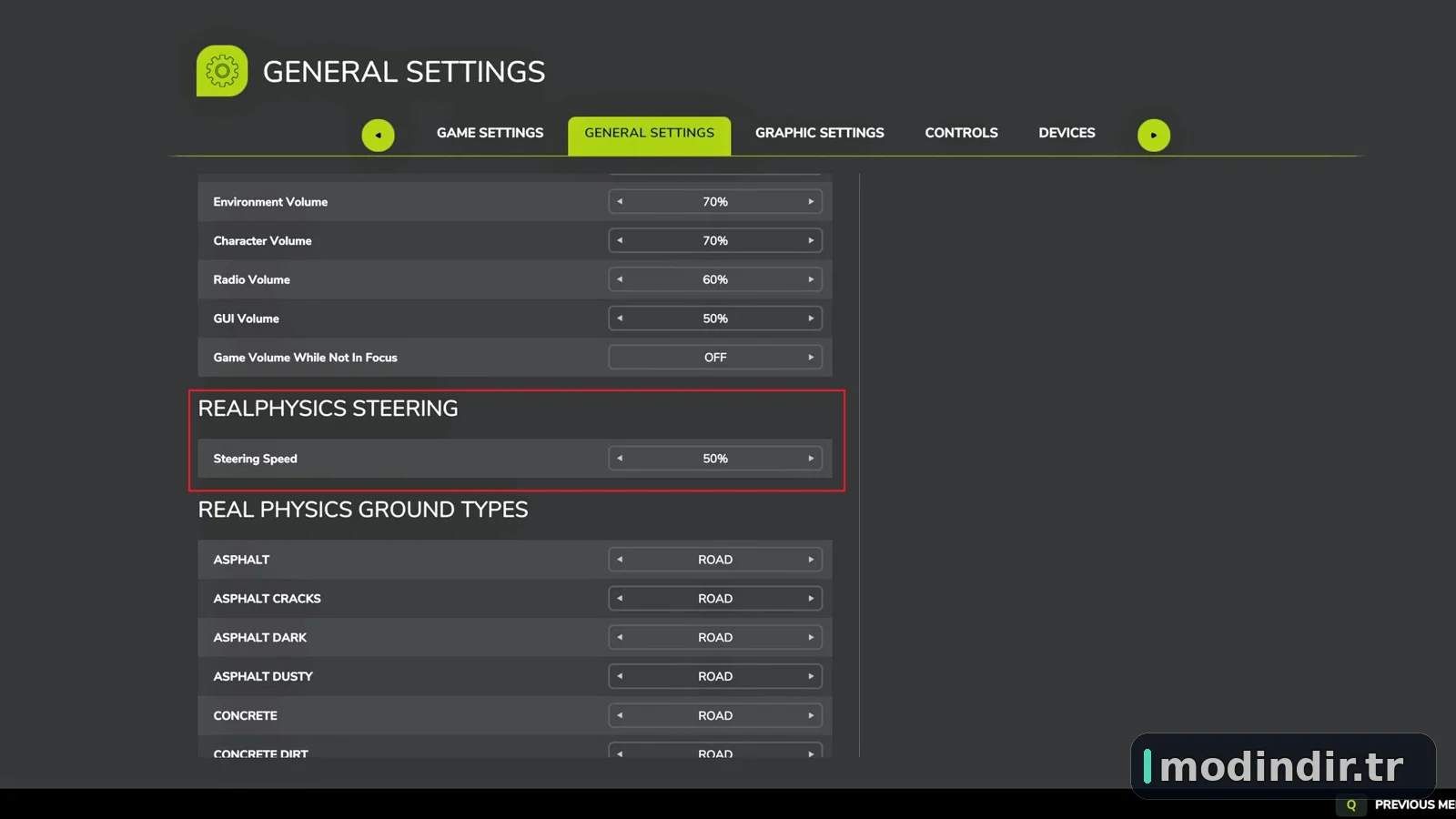Viewport: 1456px width, 819px height.
Task: Select the Steering Speed row label
Action: 255,459
